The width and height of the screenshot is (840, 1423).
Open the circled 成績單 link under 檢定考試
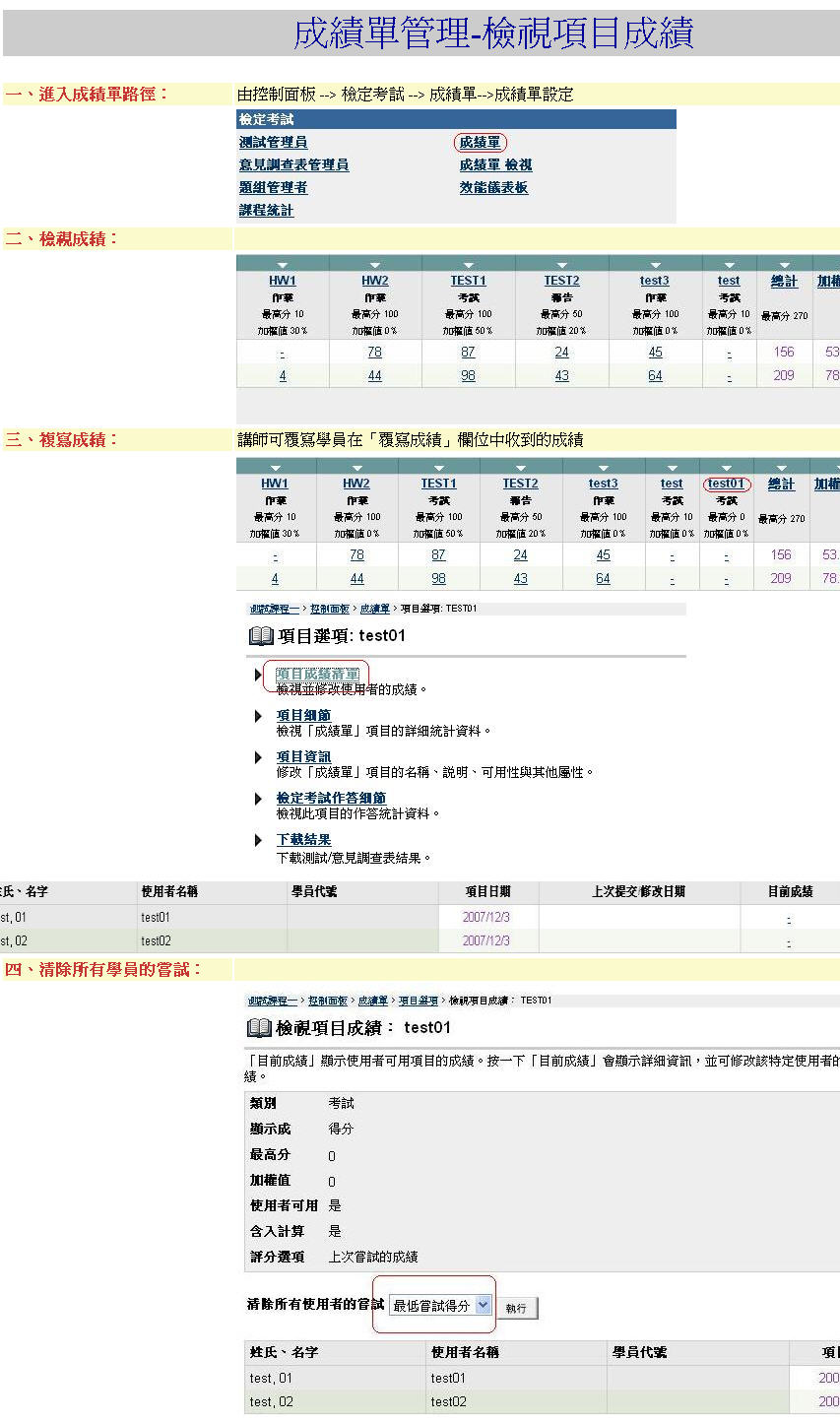(x=480, y=143)
